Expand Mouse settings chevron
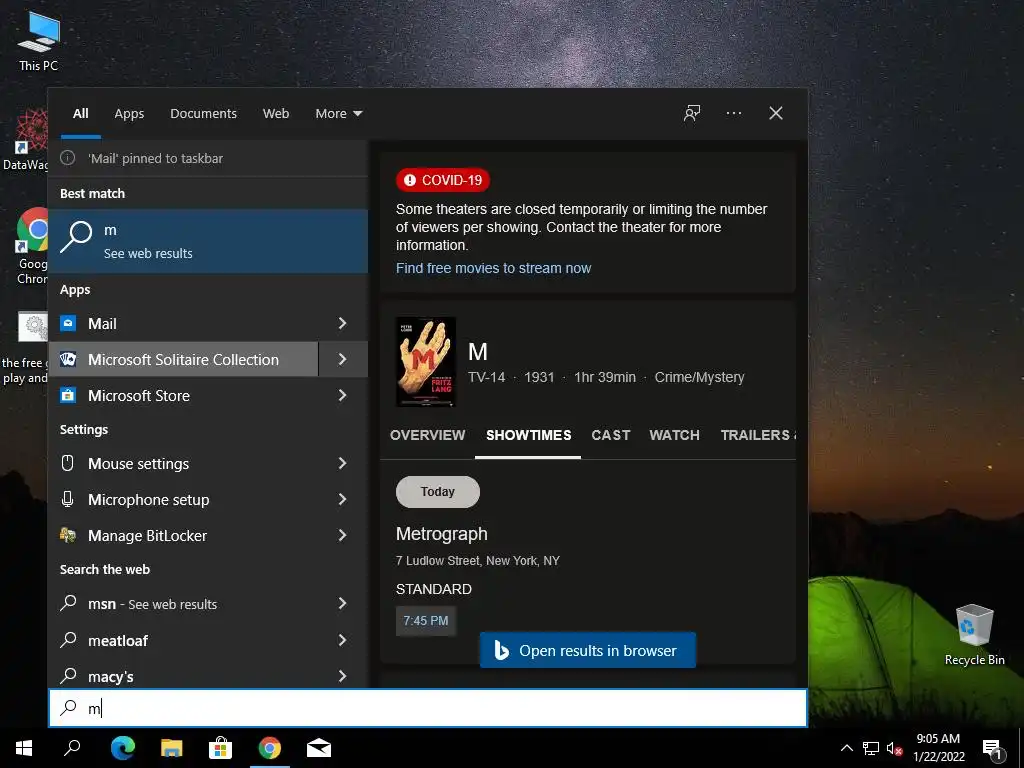Image resolution: width=1024 pixels, height=768 pixels. click(x=343, y=464)
